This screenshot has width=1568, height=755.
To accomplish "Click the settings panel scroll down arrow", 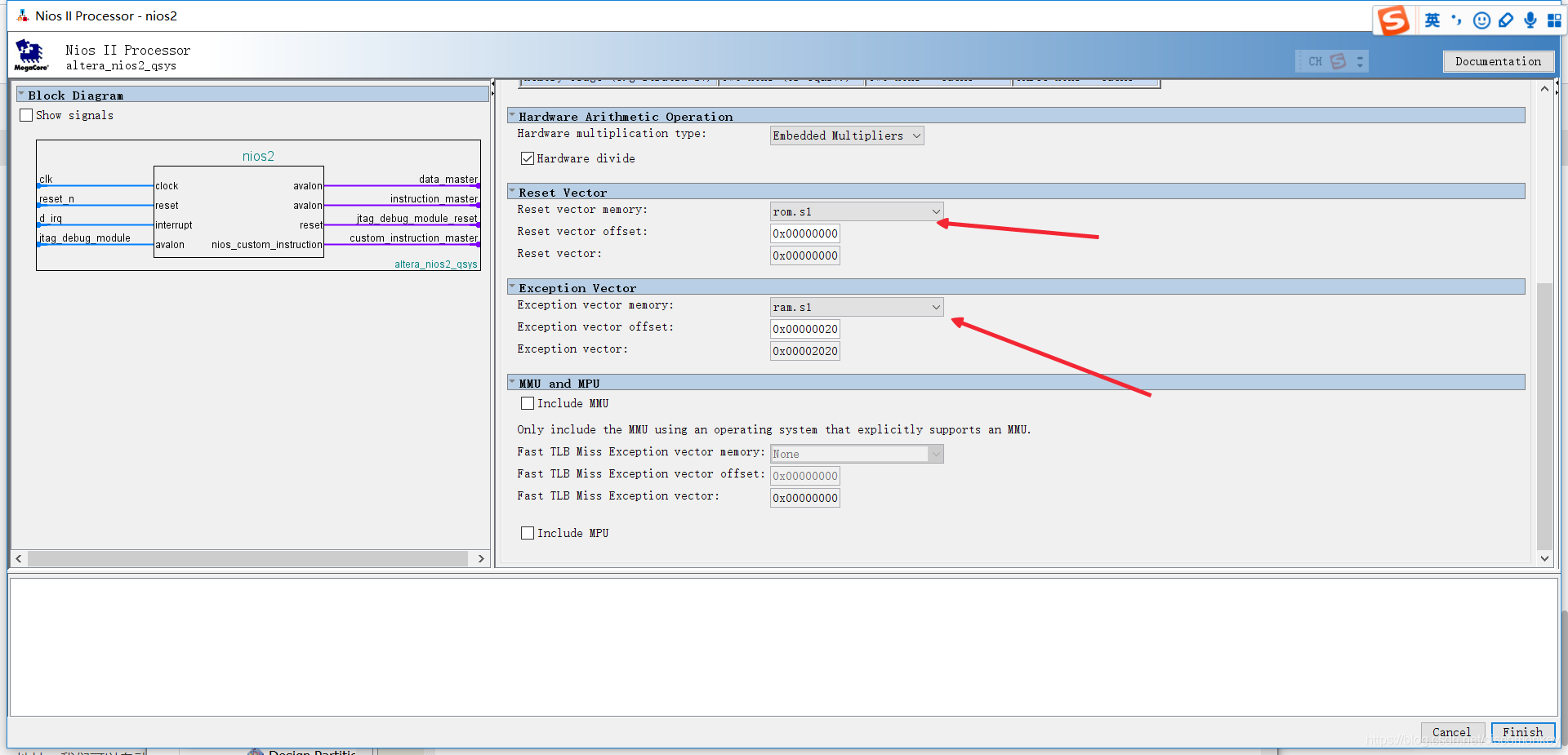I will pos(1544,559).
